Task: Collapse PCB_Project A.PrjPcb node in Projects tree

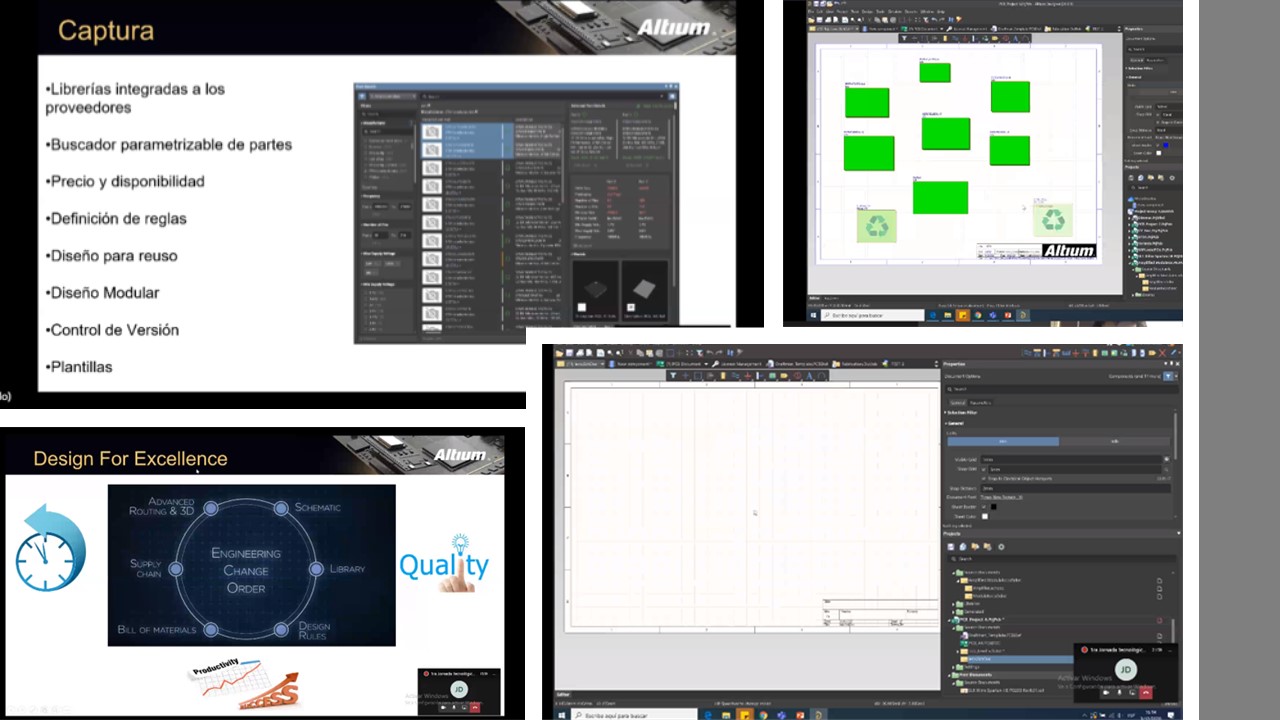Action: pos(949,620)
